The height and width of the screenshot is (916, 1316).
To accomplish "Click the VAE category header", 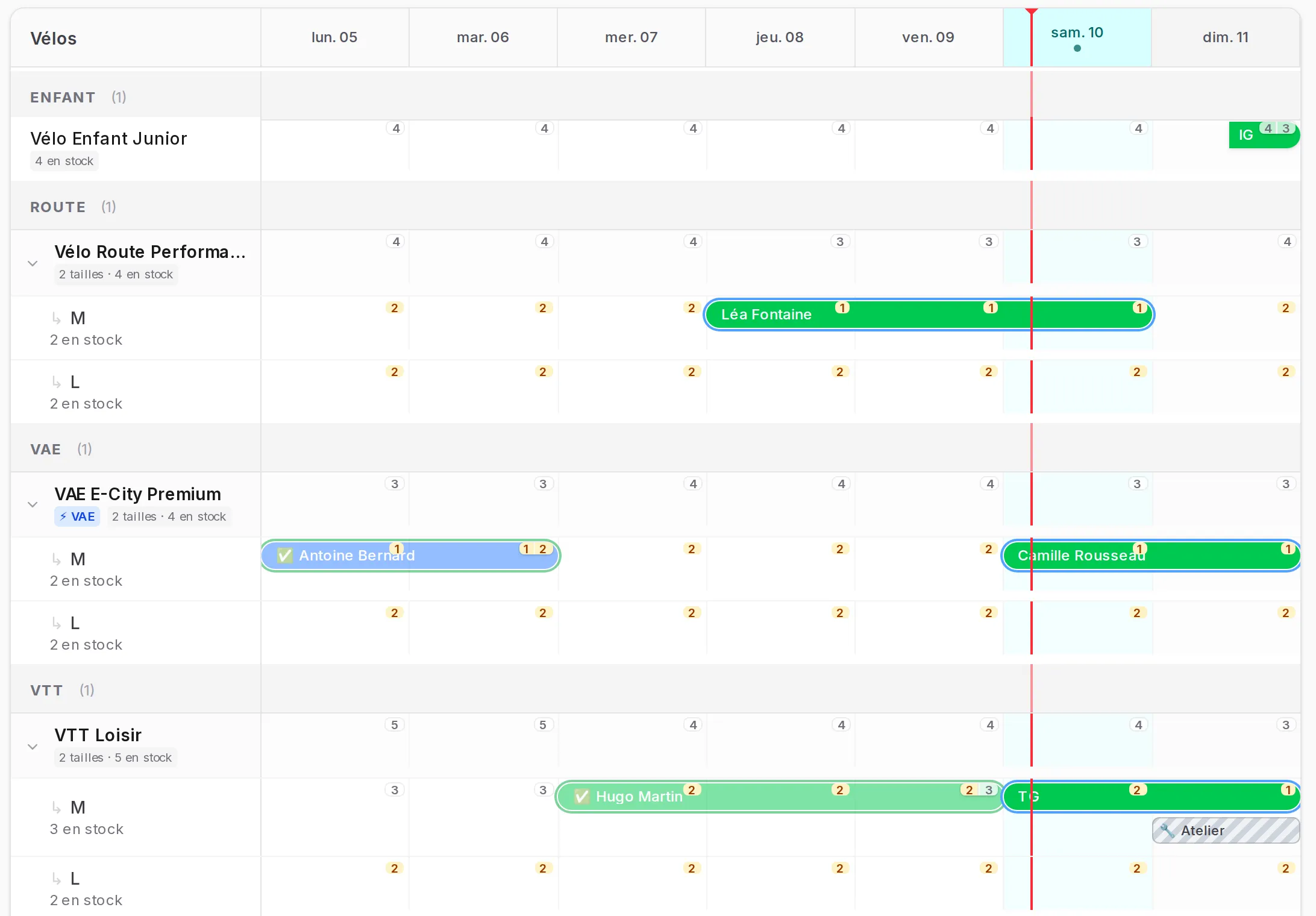I will click(x=136, y=449).
